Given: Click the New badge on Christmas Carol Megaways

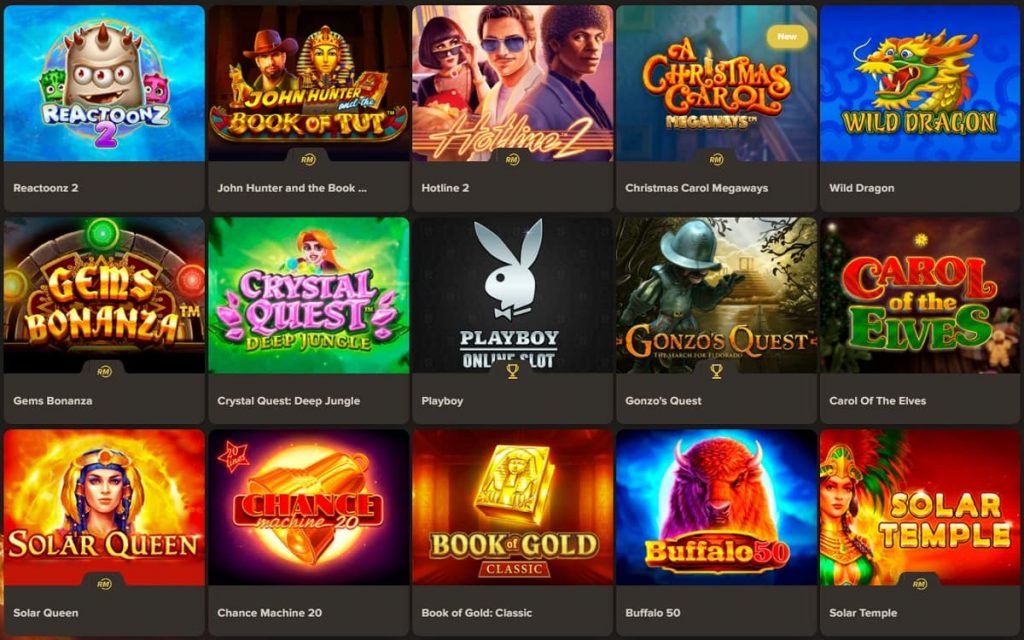Looking at the screenshot, I should tap(787, 37).
